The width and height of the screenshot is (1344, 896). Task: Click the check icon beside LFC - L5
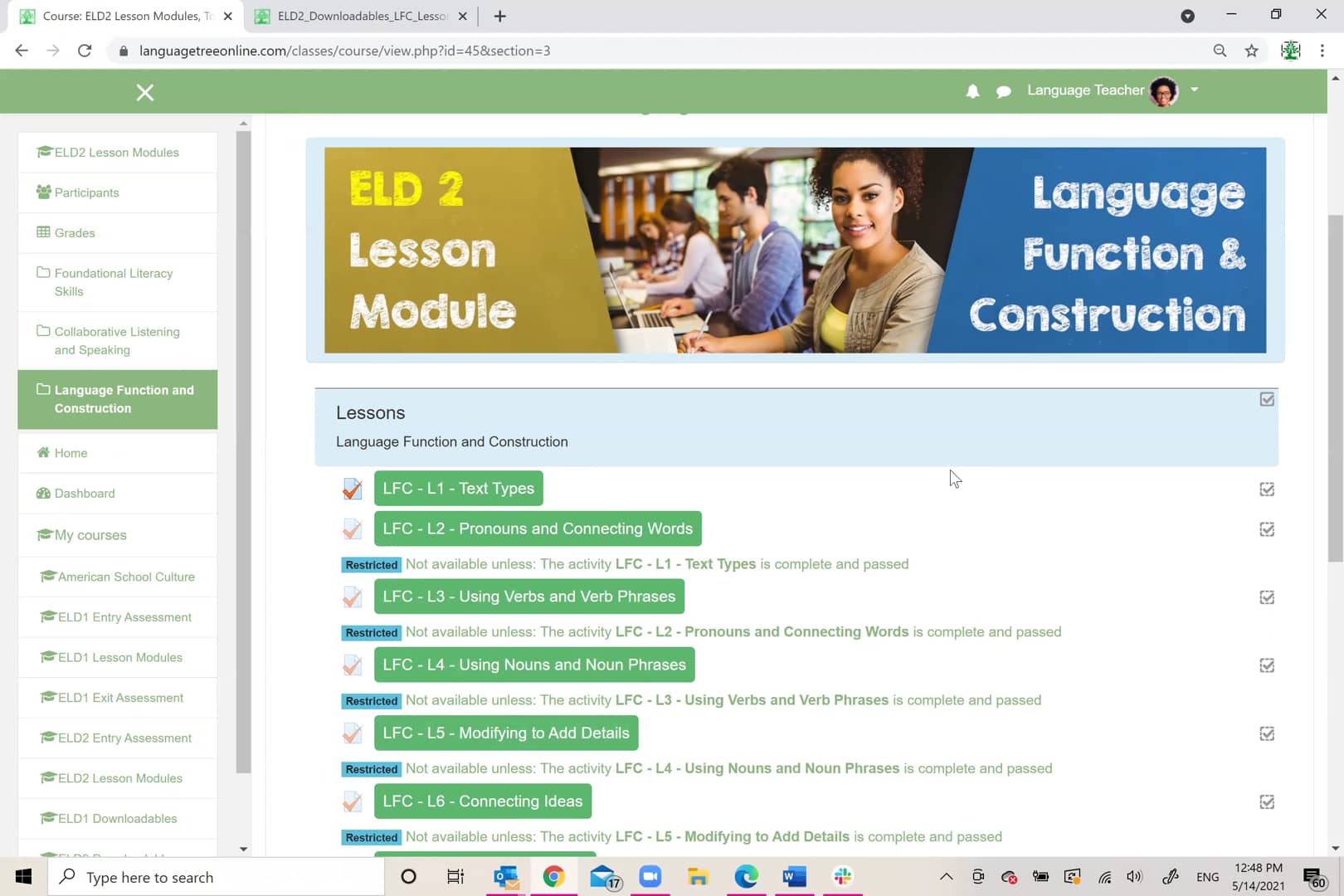coord(353,733)
